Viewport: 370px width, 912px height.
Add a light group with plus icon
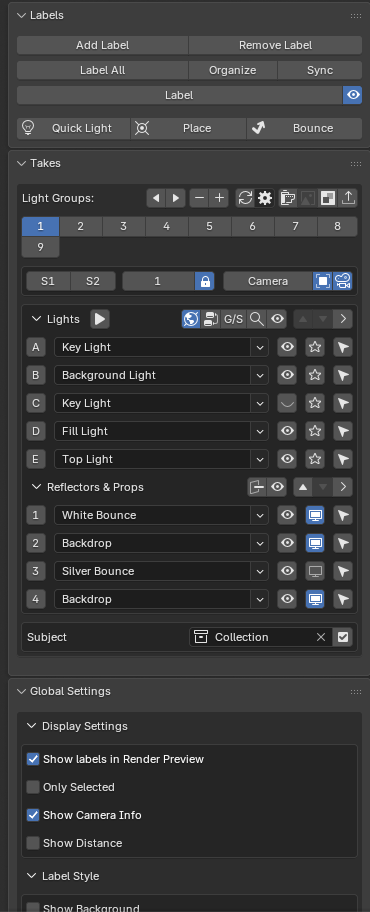click(x=219, y=198)
